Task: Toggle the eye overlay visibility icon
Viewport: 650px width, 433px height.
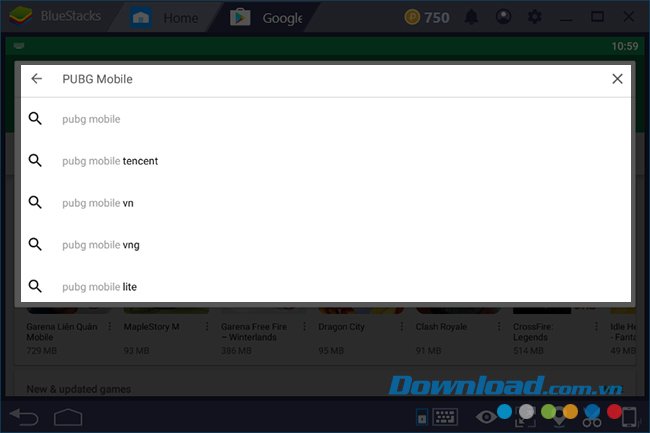Action: [486, 417]
